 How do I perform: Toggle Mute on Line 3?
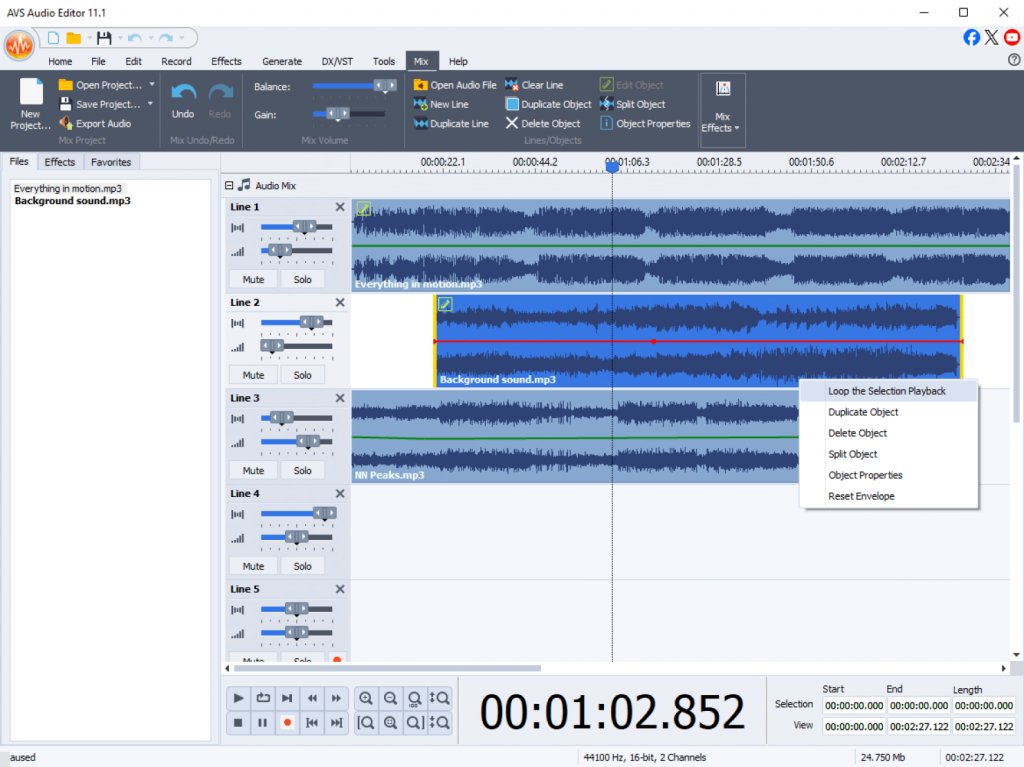[253, 470]
